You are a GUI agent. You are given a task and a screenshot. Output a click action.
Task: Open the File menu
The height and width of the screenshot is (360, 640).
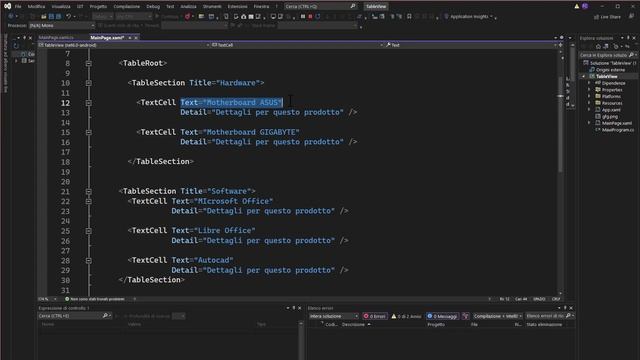pos(18,7)
